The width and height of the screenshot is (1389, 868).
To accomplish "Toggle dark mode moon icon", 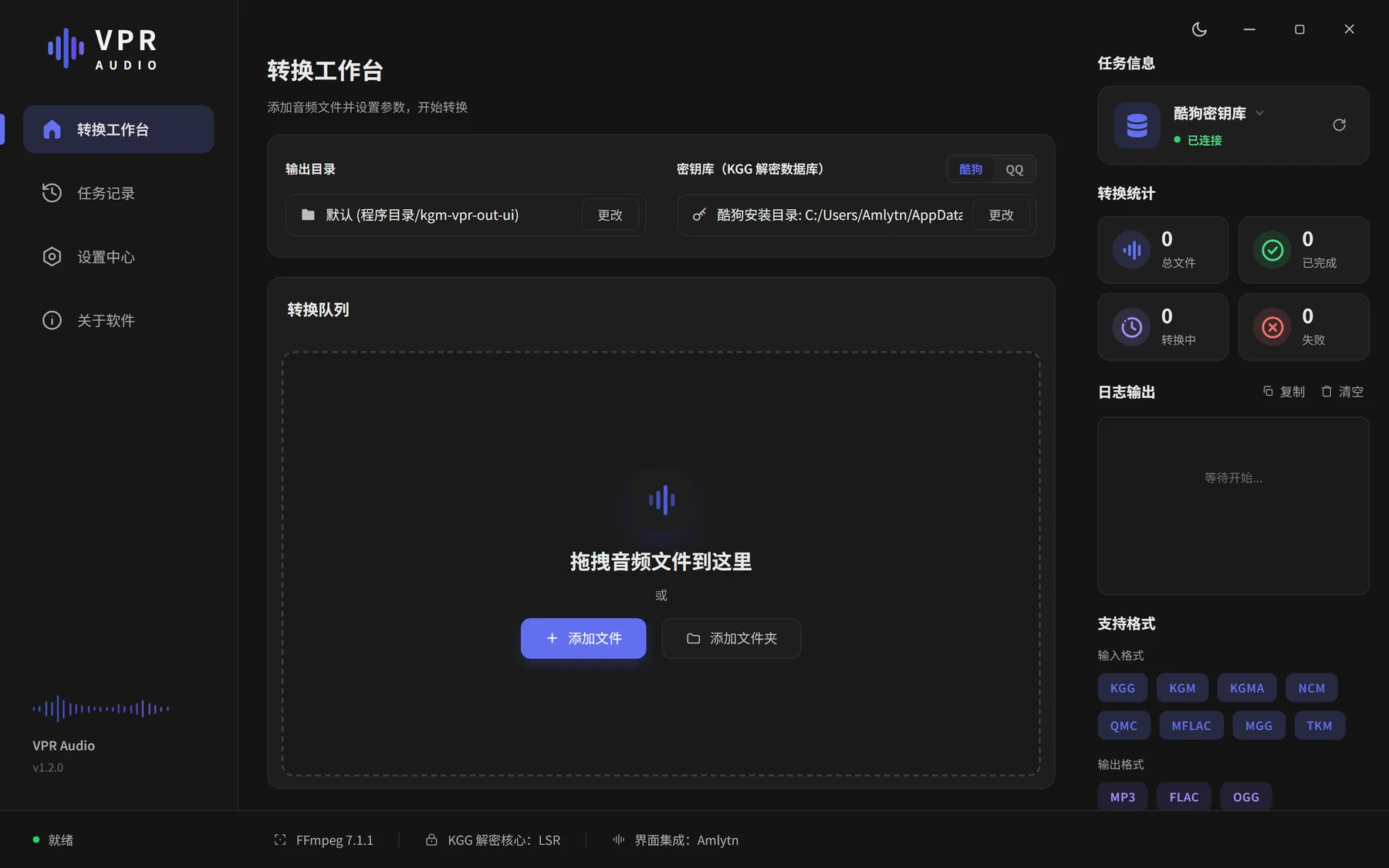I will [x=1199, y=29].
